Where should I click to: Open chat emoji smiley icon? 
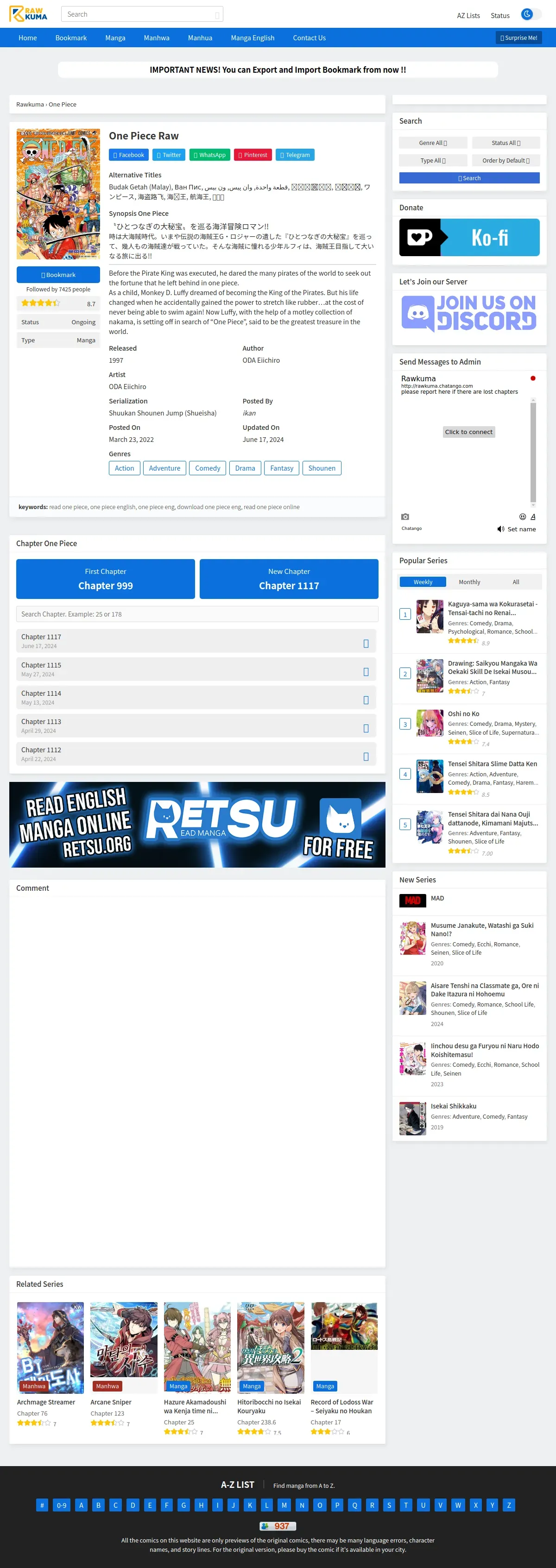click(523, 517)
